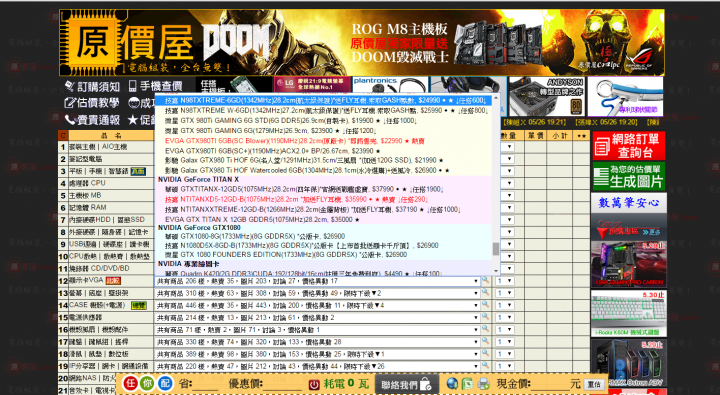Viewport: 720px width, 395px height.
Task: Click the 比較 tag next to 顯示卡VGA
Action: [x=113, y=281]
